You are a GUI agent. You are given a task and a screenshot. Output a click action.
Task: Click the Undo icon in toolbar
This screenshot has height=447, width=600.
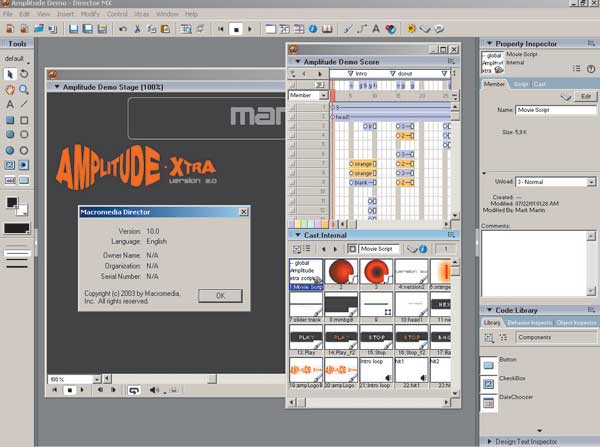123,29
